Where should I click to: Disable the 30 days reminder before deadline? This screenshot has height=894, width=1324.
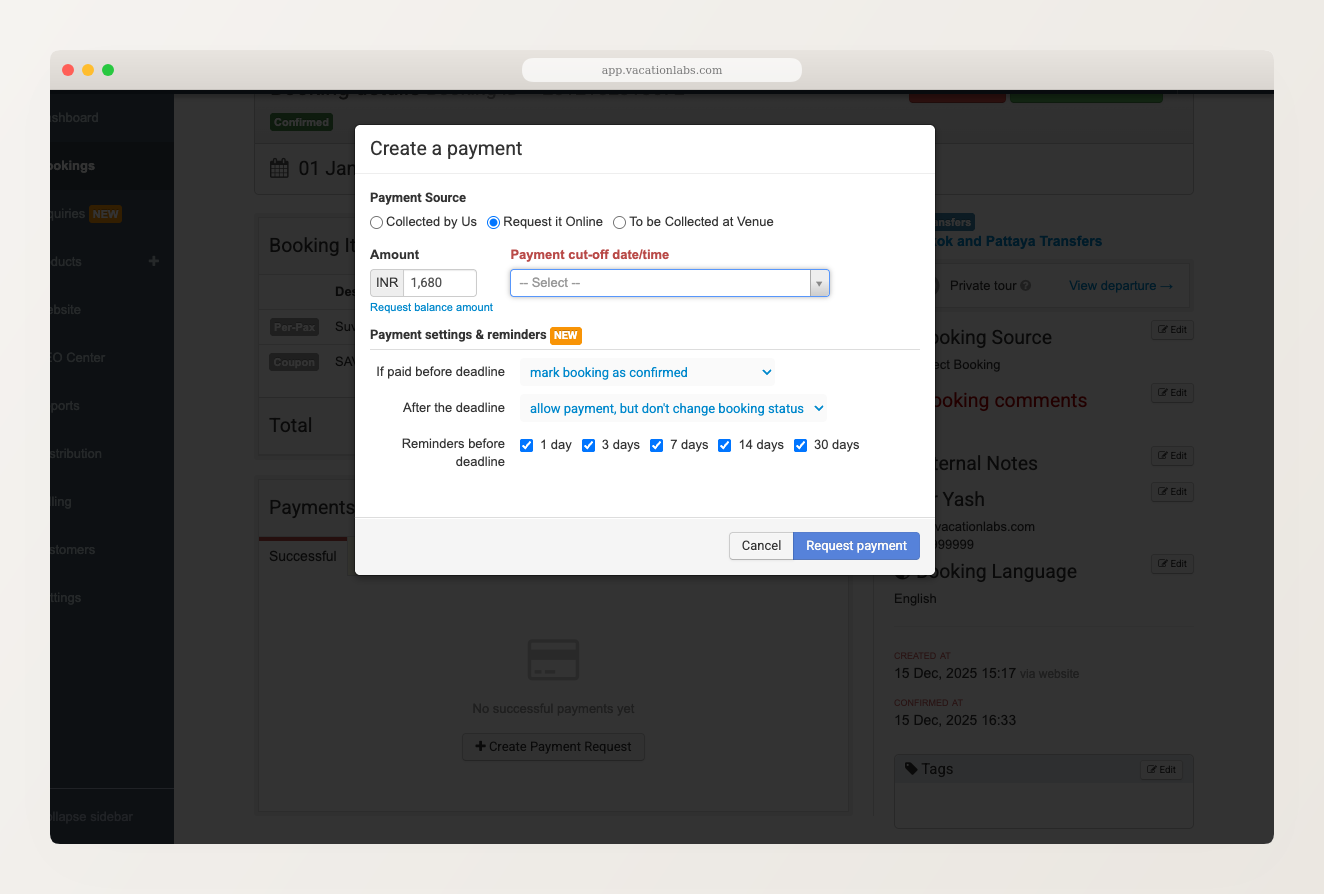click(800, 445)
